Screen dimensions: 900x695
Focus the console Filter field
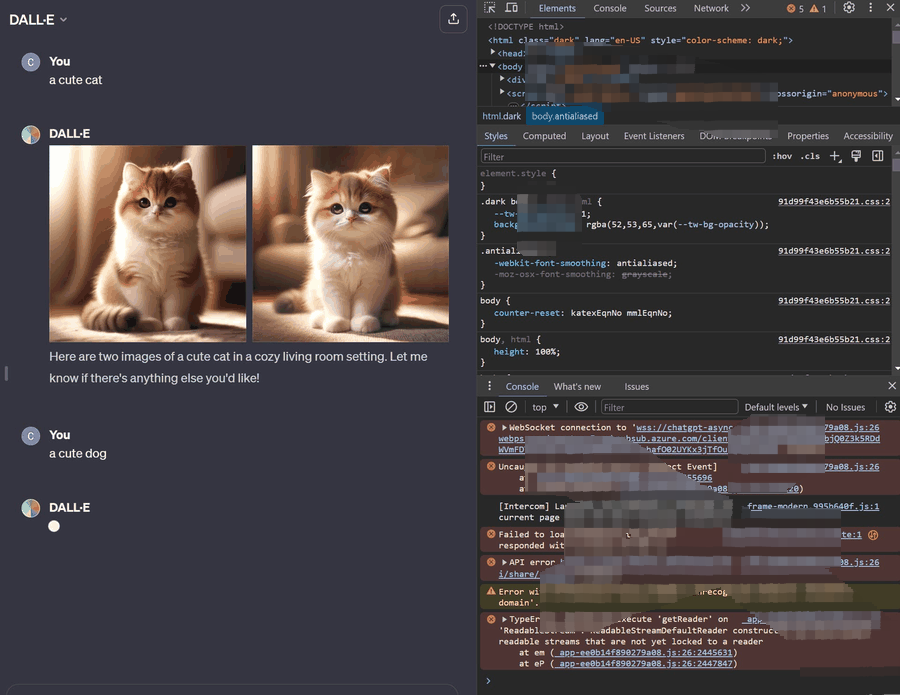(x=669, y=407)
